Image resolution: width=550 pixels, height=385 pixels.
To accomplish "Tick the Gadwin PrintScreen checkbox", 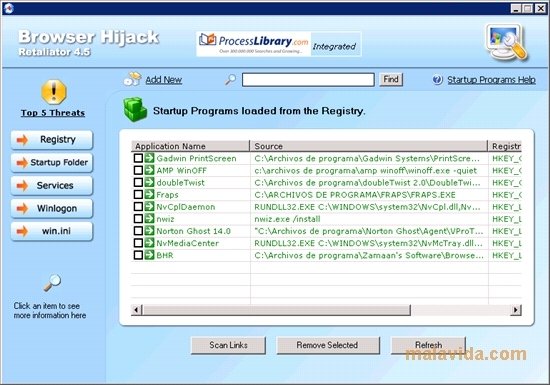I will pos(138,158).
